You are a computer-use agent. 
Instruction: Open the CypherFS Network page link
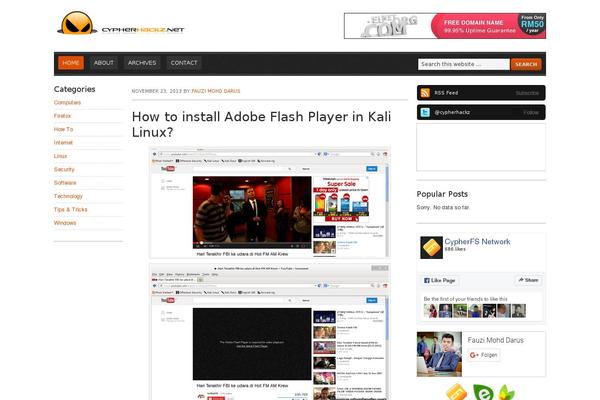coord(477,242)
